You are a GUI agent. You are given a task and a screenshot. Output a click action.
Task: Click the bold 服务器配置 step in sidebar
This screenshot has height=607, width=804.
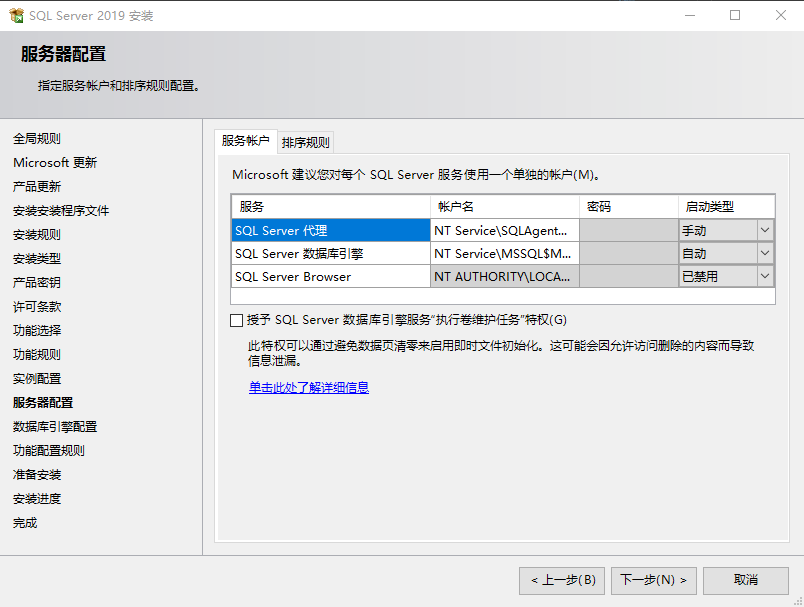pyautogui.click(x=43, y=402)
